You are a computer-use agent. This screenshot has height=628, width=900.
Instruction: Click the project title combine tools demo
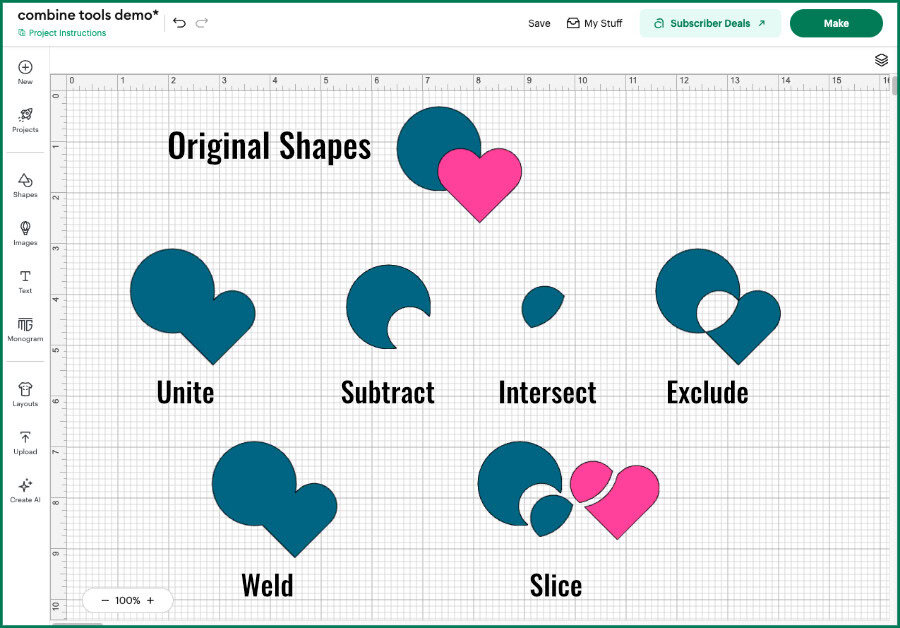point(88,15)
